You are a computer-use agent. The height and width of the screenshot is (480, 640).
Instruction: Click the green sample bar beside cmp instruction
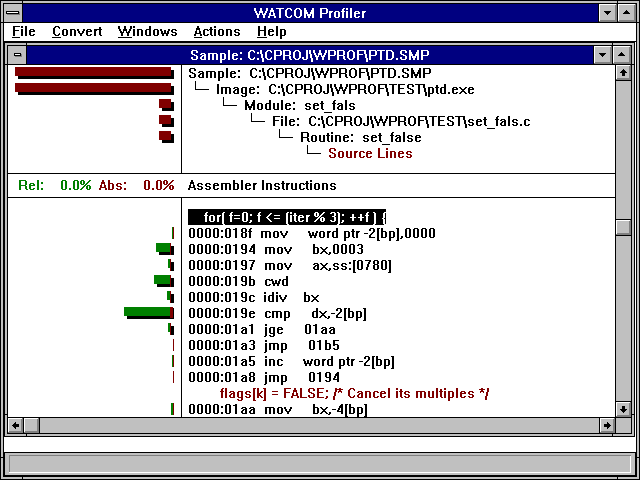pos(146,313)
